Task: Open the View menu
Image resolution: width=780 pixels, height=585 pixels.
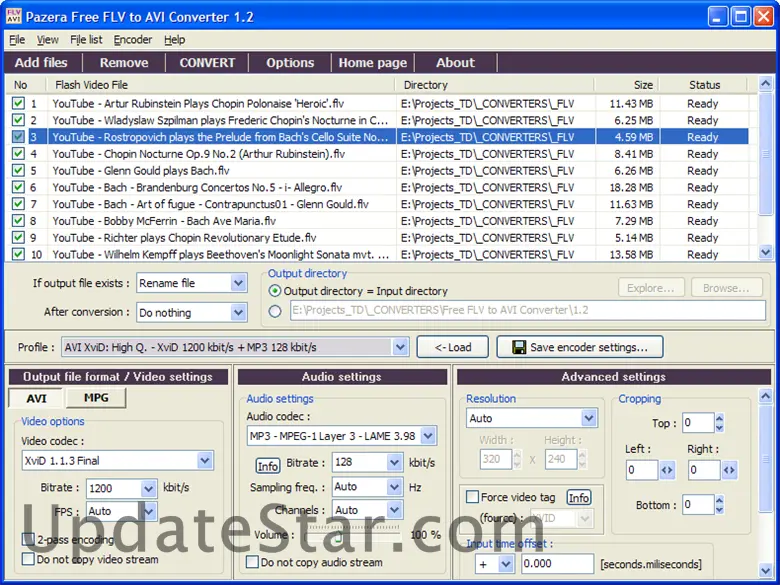Action: point(47,40)
